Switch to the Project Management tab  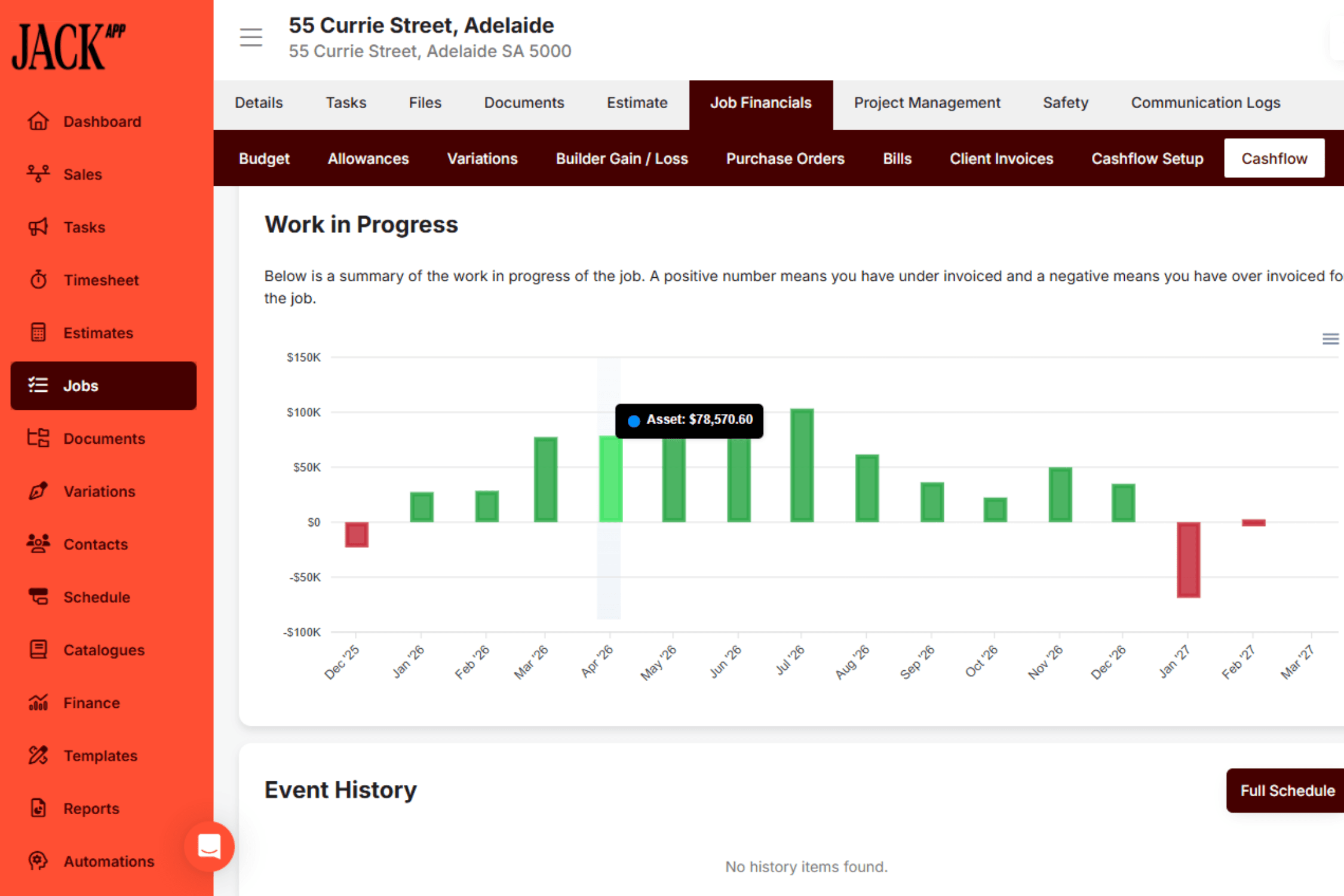click(x=927, y=102)
